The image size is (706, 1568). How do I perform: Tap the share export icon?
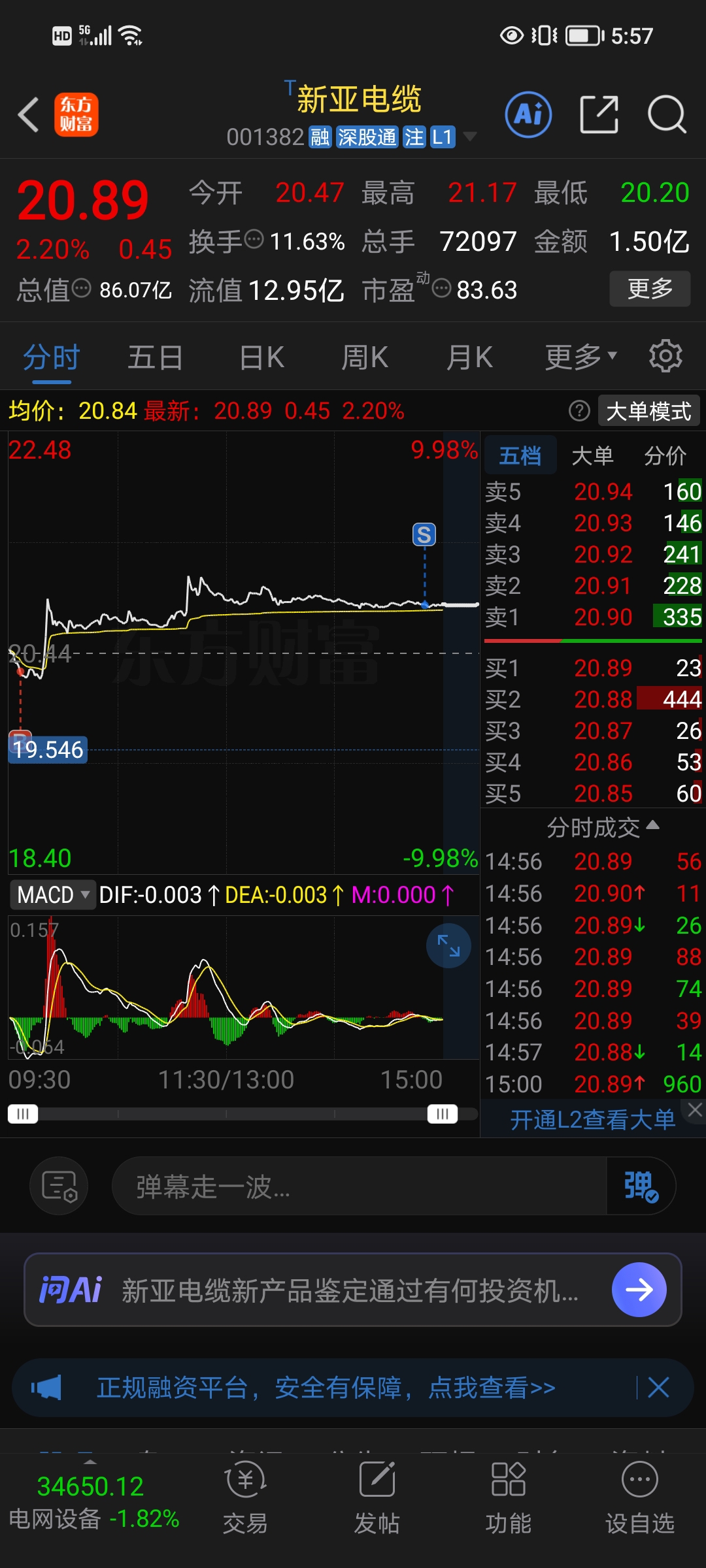599,114
